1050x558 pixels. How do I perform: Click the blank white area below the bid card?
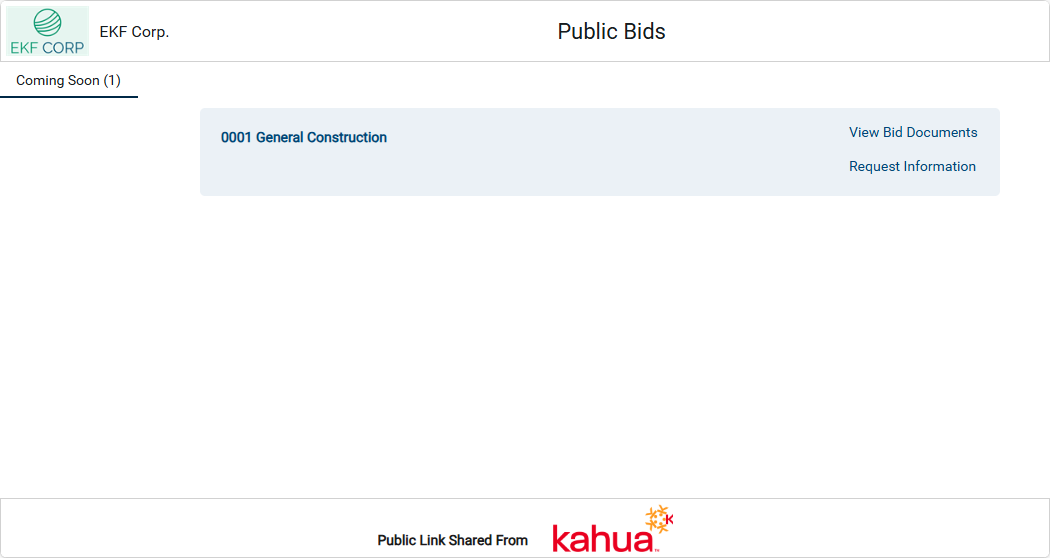coord(600,340)
